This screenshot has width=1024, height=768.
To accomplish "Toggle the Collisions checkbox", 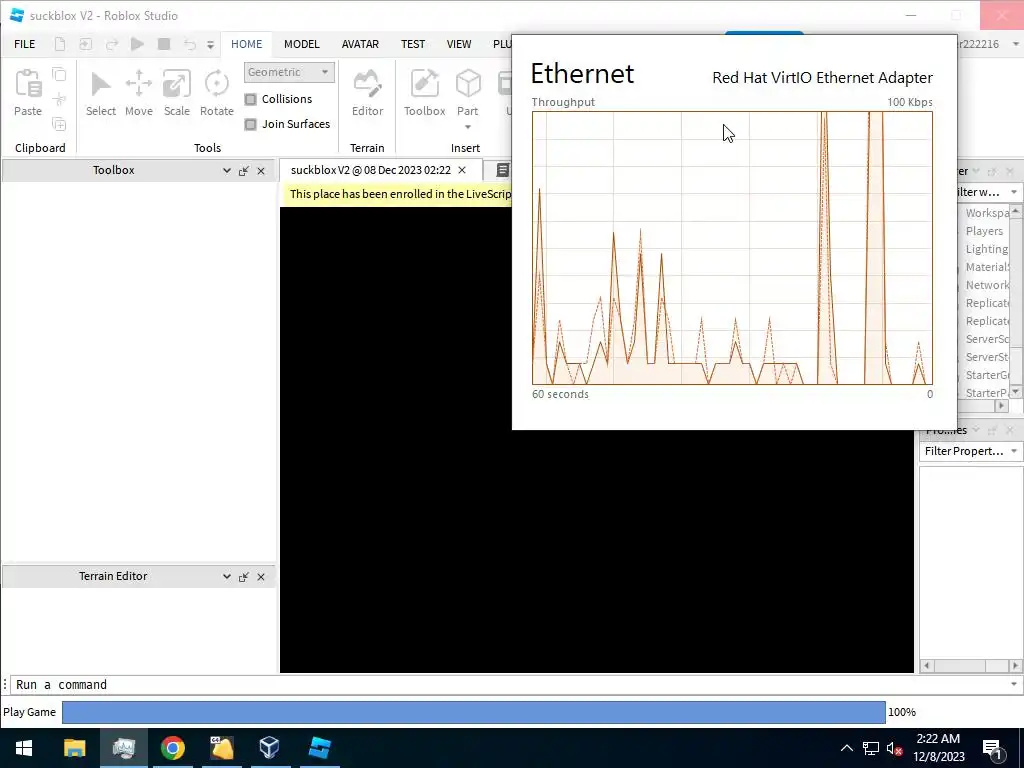I will [251, 99].
